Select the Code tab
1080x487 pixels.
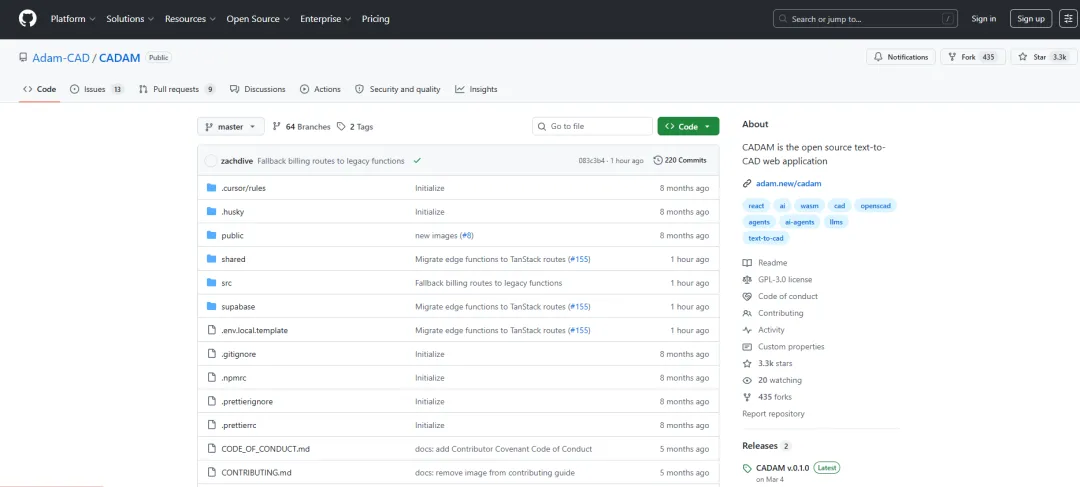click(x=39, y=90)
